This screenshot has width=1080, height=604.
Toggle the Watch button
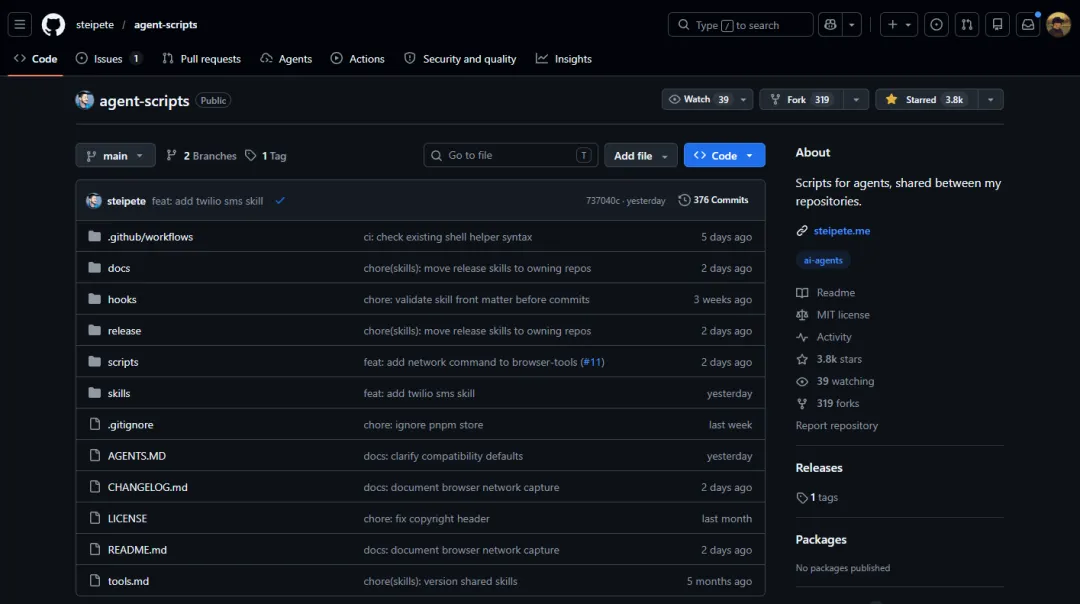[698, 100]
